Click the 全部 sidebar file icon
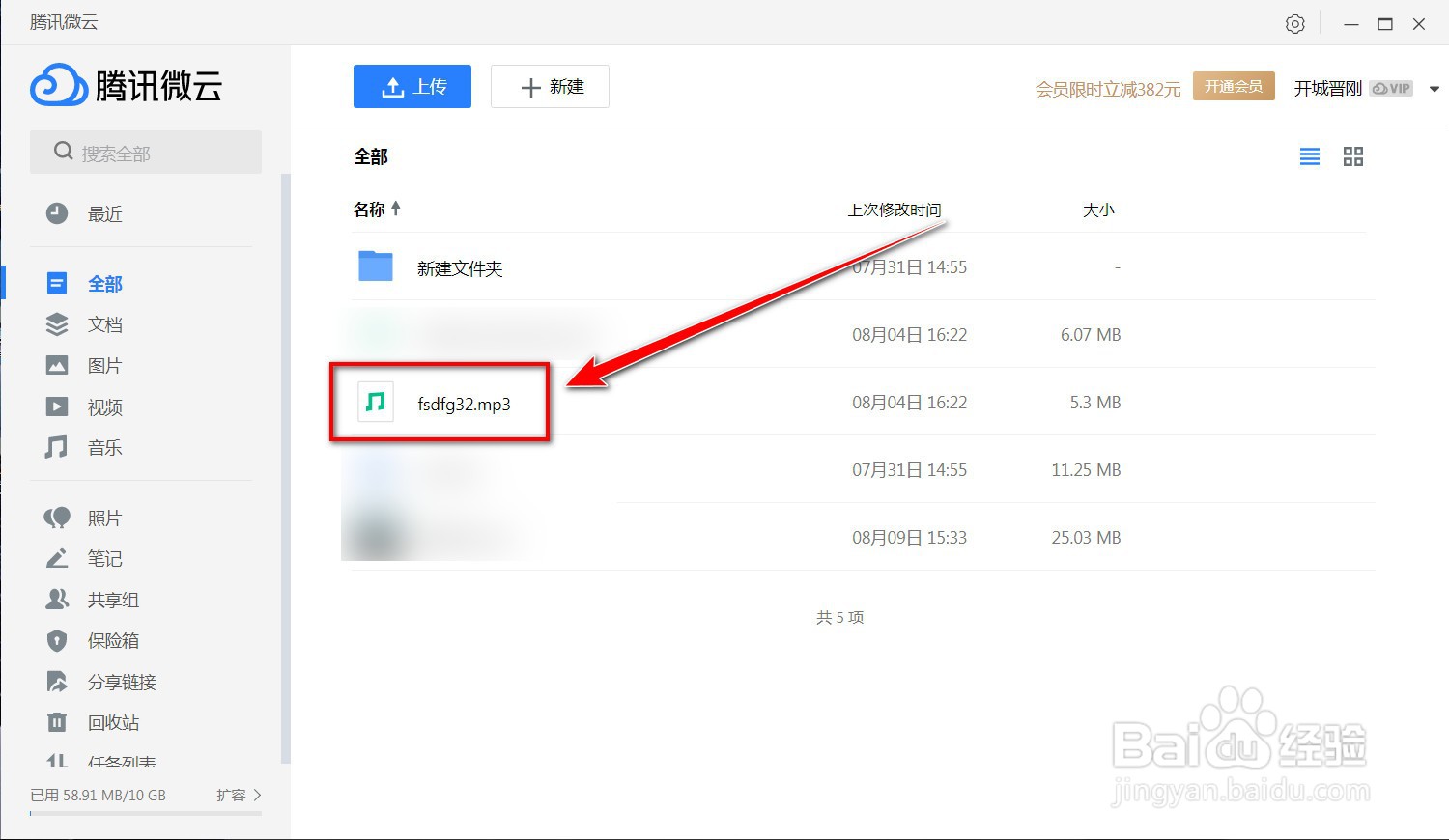The image size is (1449, 840). pos(57,283)
